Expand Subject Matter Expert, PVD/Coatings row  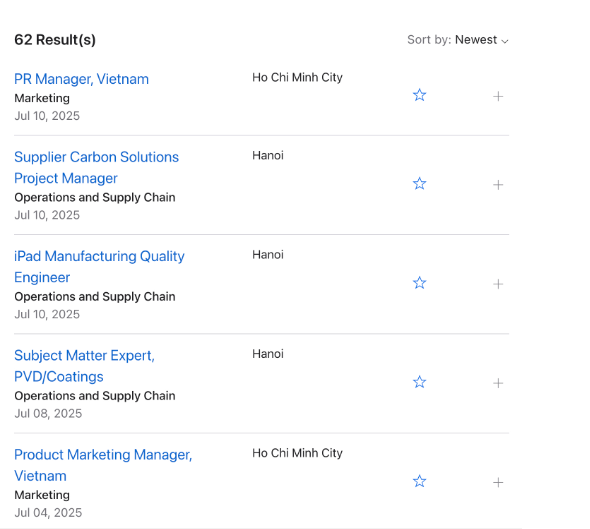(498, 383)
